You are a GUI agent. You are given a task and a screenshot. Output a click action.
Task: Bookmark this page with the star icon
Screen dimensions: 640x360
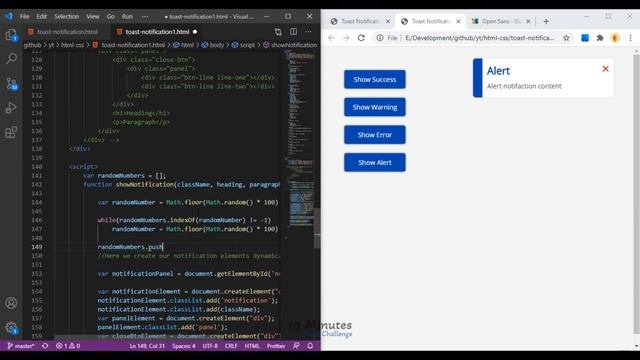pos(566,38)
